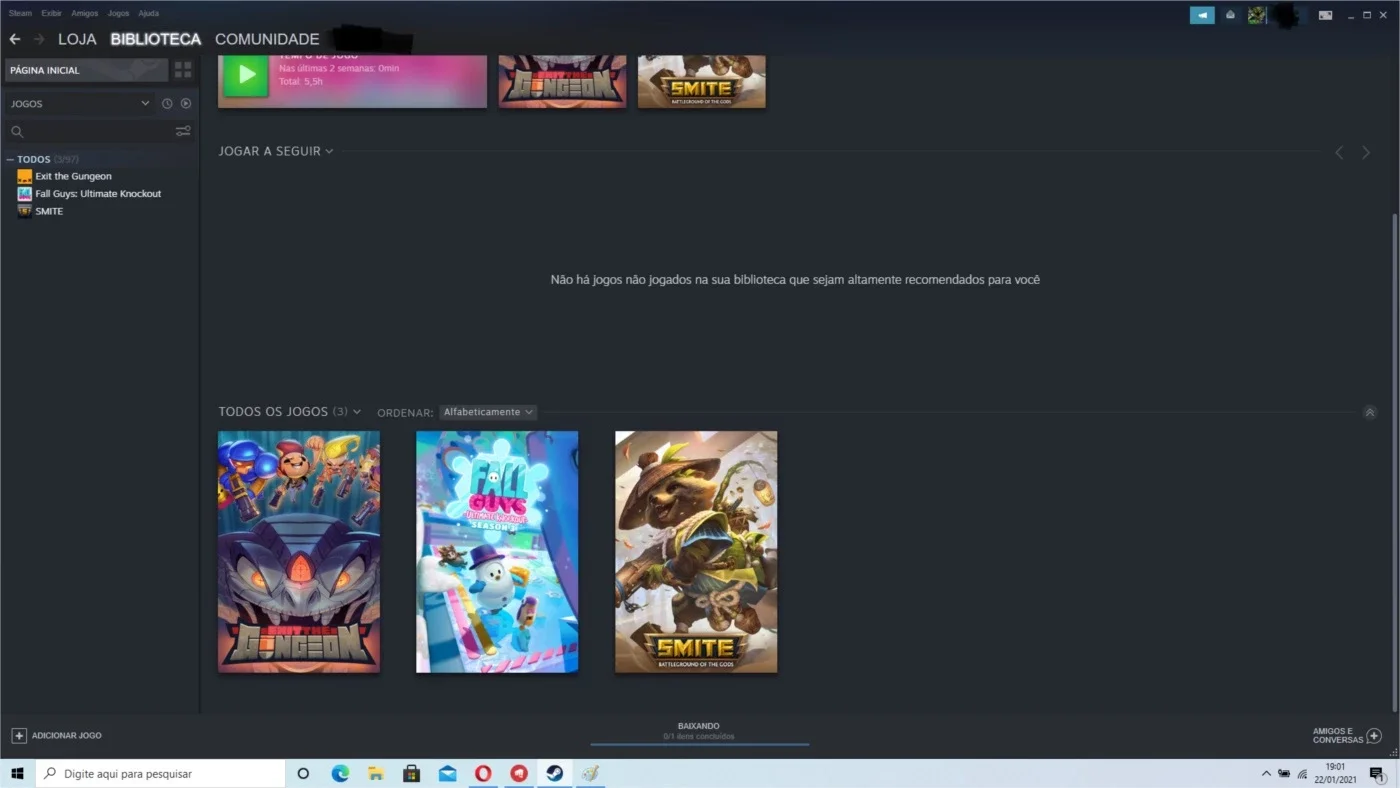Click the download progress bar
Image resolution: width=1400 pixels, height=788 pixels.
(699, 744)
